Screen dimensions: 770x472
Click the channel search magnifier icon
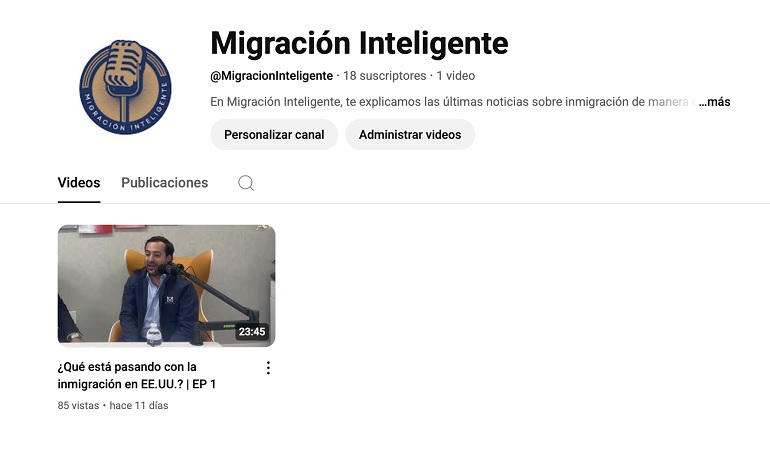(x=246, y=183)
